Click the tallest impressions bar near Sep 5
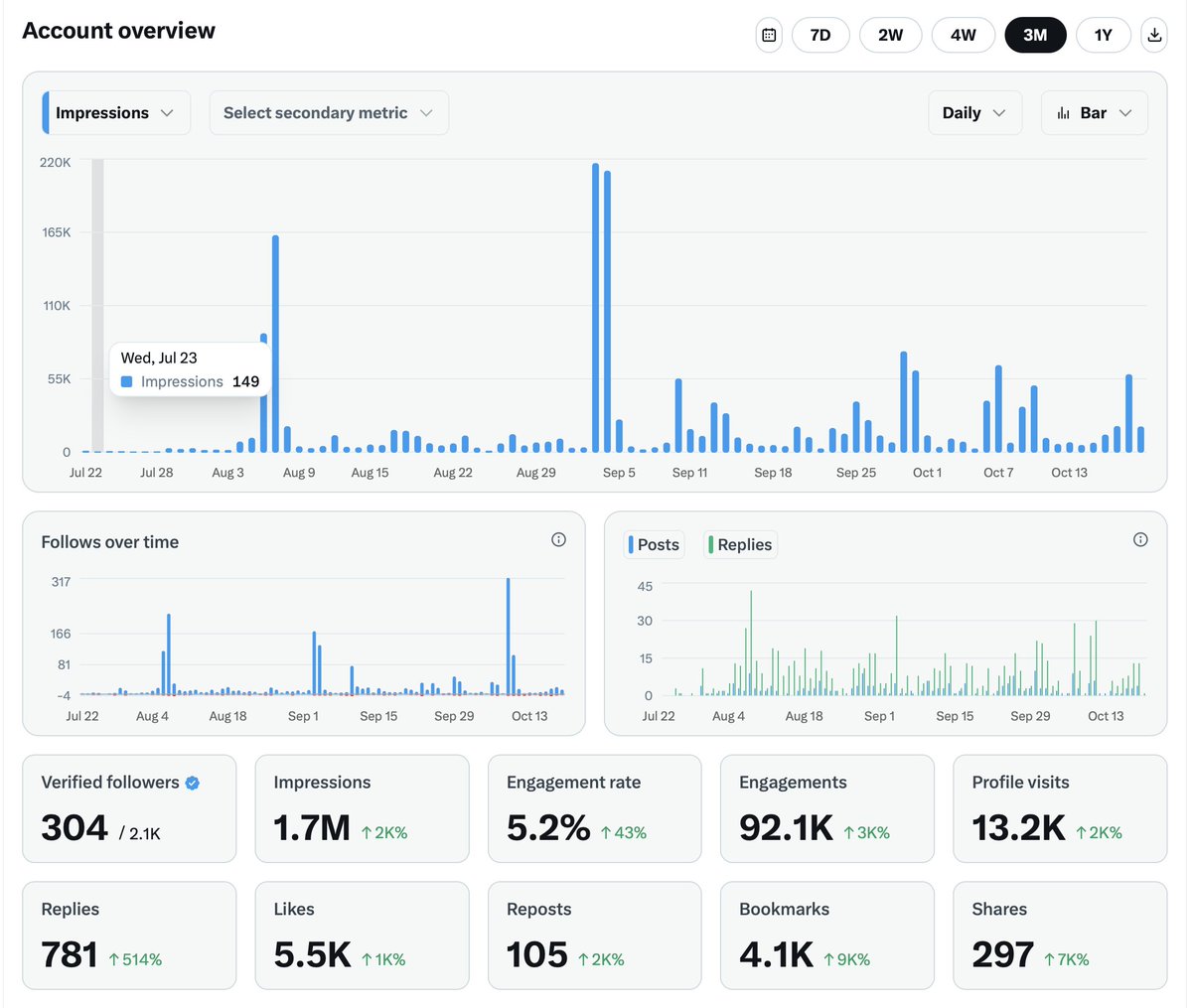The image size is (1192, 1008). point(595,308)
